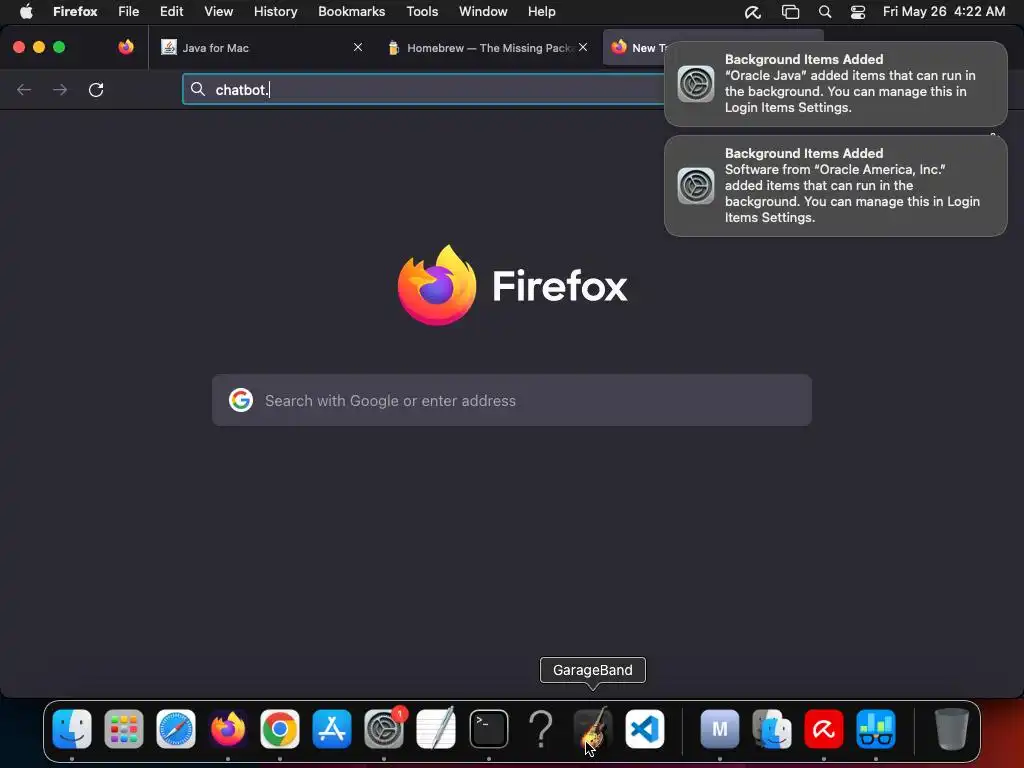Click the Avira menu bar icon

(x=753, y=12)
